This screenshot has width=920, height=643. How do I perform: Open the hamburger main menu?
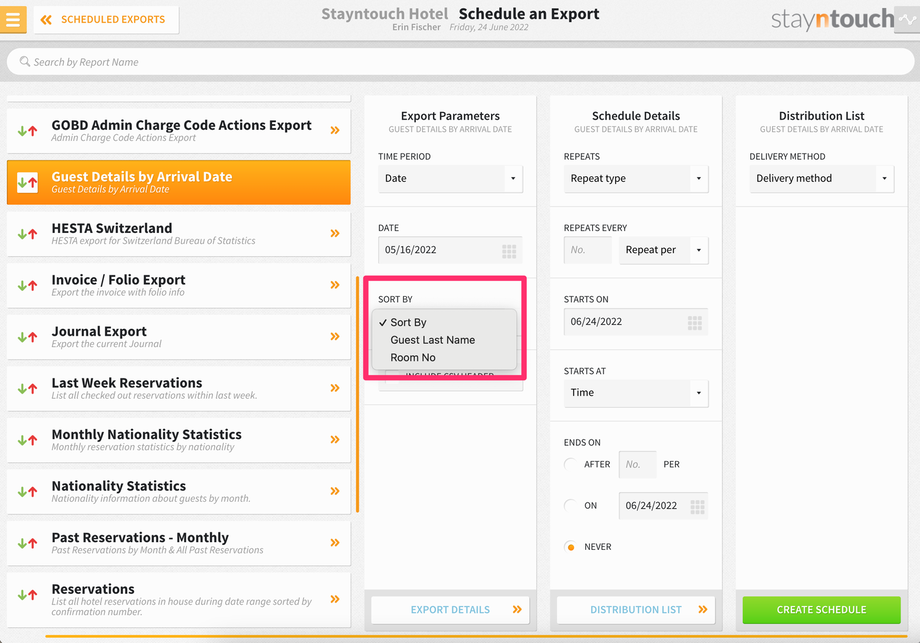(13, 19)
